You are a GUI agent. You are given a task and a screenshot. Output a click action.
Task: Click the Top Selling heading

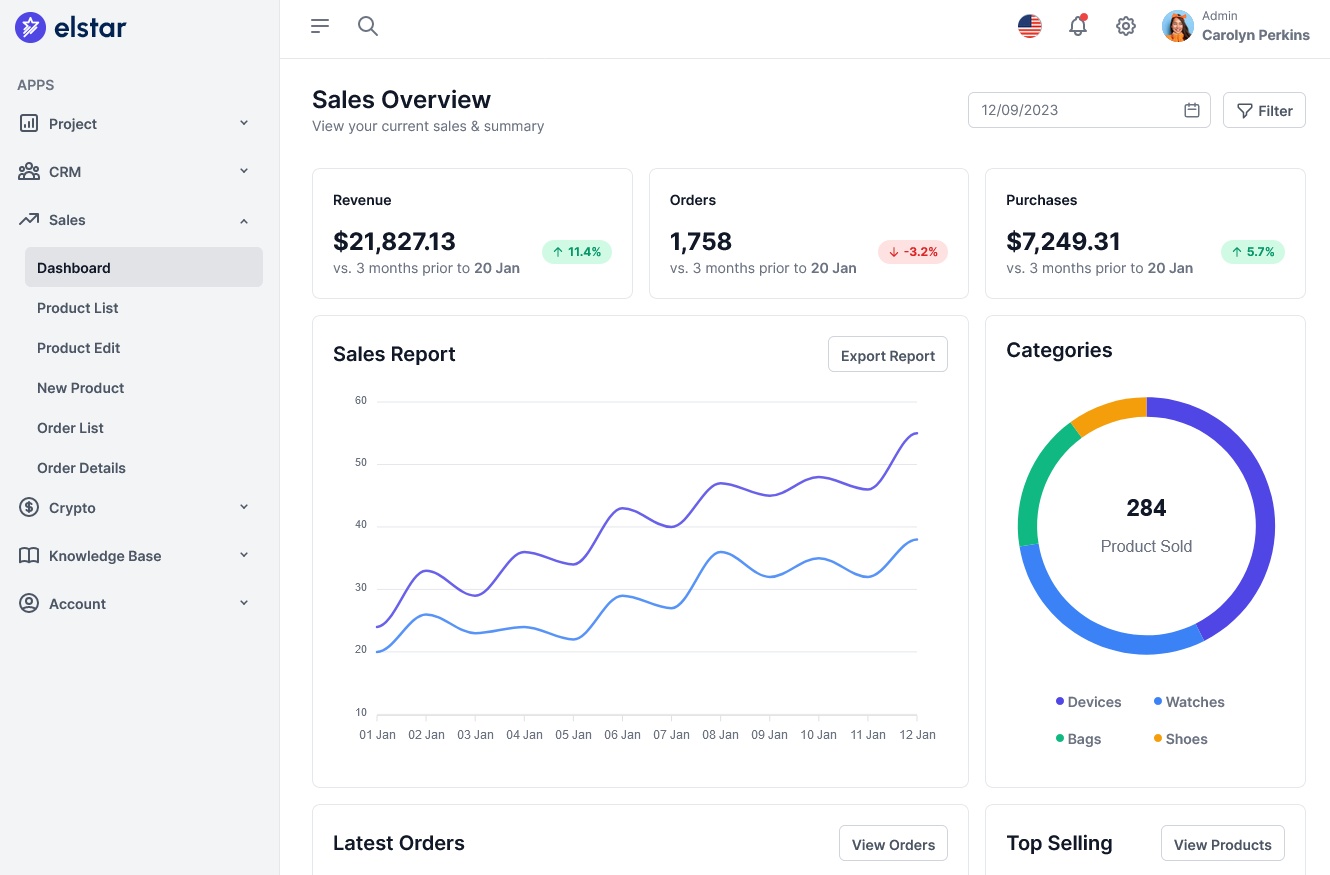click(1059, 843)
